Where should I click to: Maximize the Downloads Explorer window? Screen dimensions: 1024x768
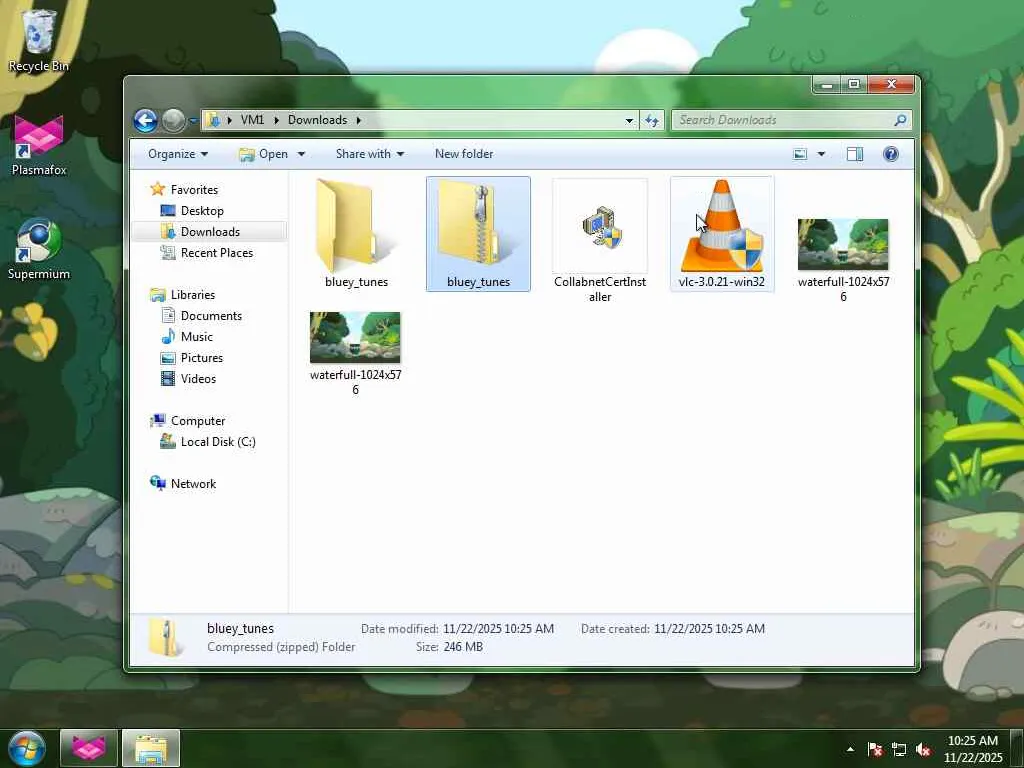click(854, 85)
